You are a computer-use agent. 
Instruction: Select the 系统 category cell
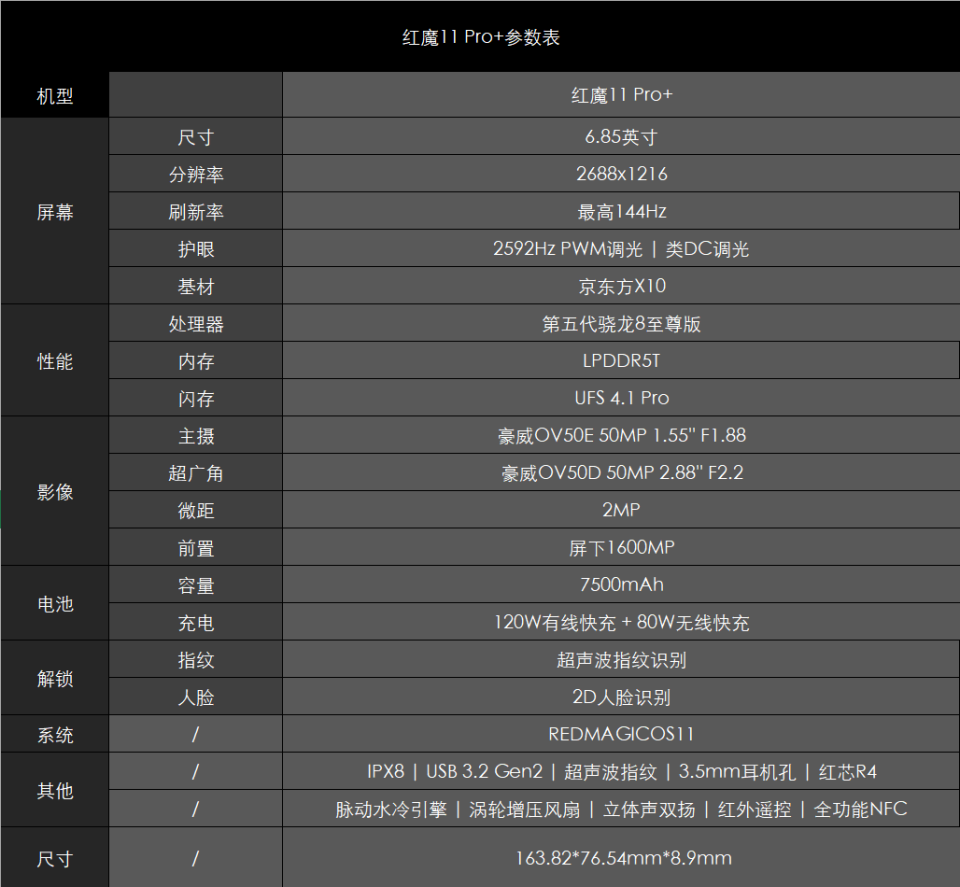tap(55, 734)
